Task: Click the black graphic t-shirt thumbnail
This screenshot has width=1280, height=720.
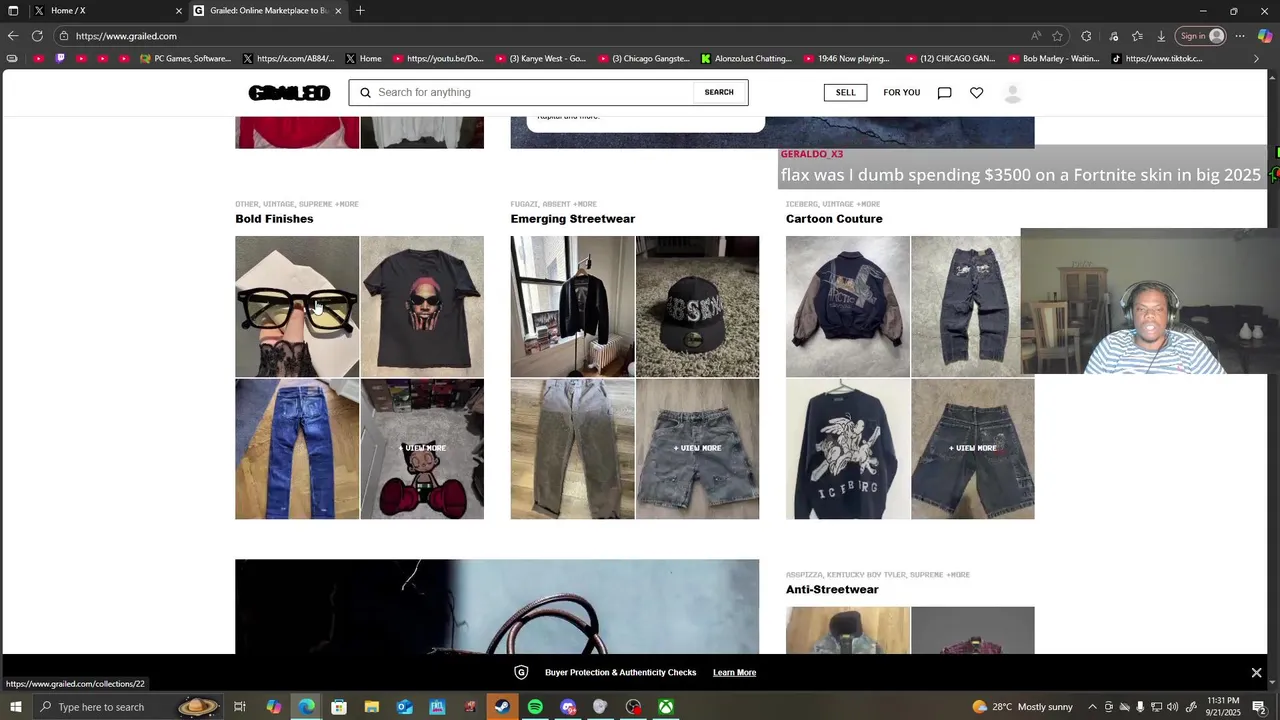Action: click(x=422, y=306)
